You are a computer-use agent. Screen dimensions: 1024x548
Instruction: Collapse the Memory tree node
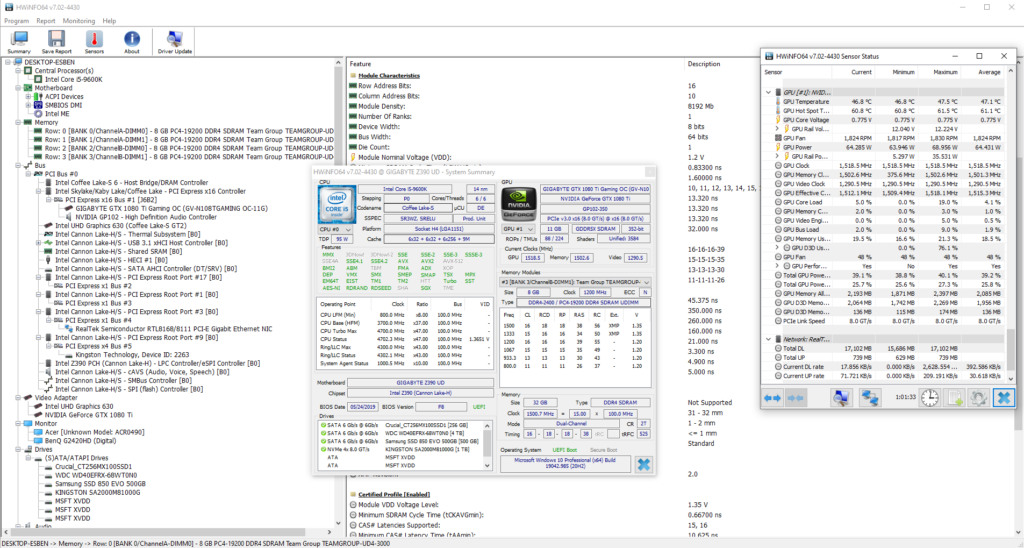coord(18,122)
